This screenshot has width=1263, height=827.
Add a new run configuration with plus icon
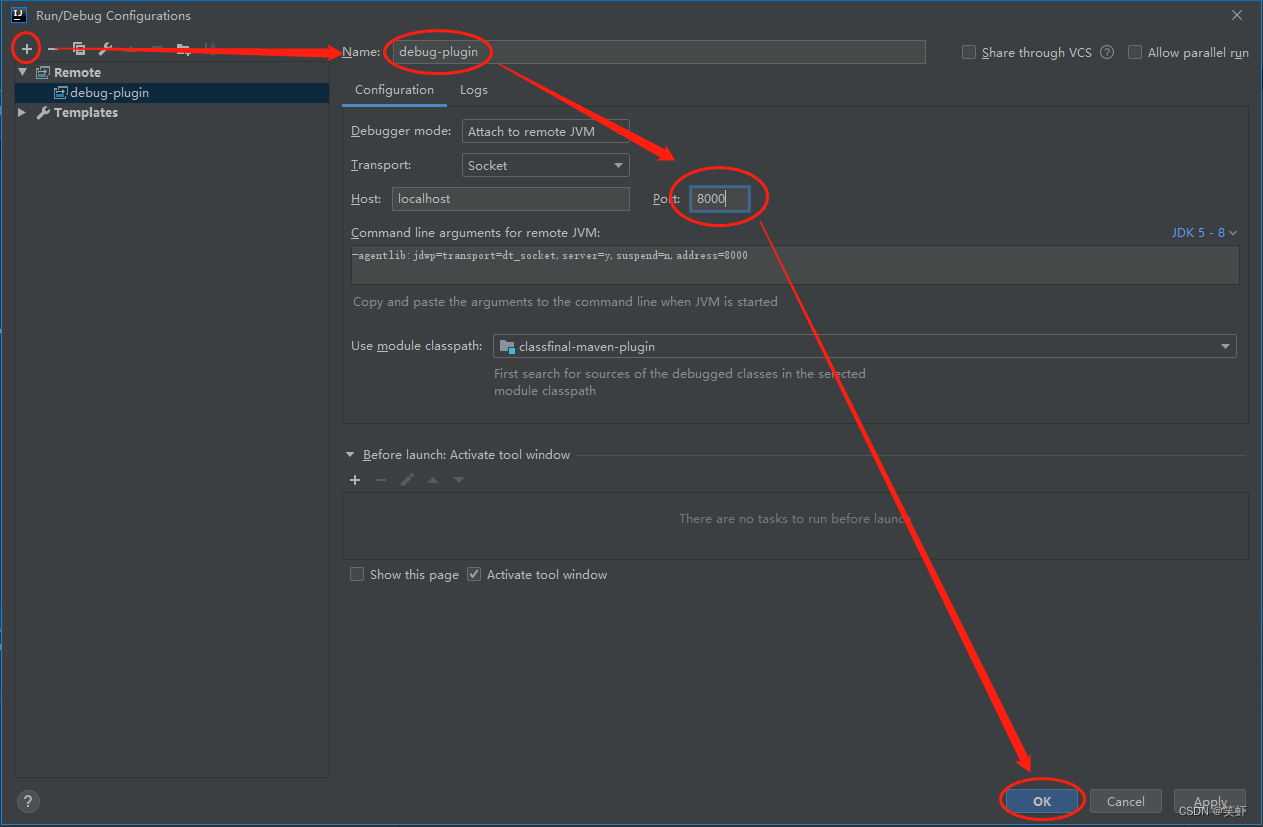point(27,48)
